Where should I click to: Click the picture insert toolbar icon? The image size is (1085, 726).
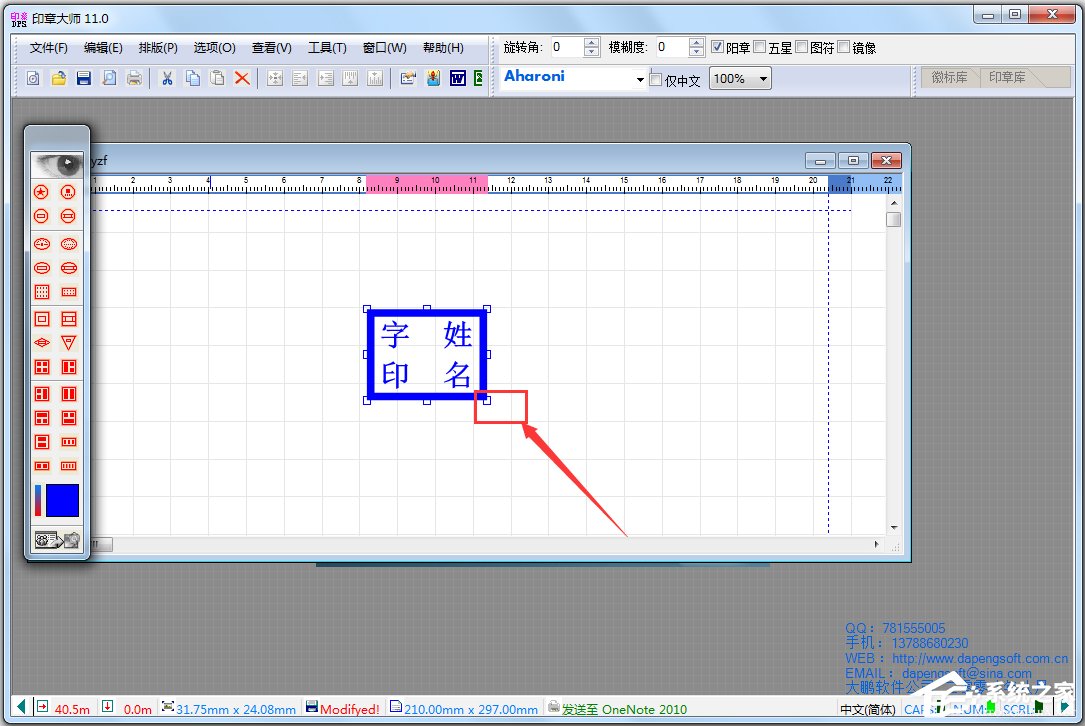click(x=433, y=78)
